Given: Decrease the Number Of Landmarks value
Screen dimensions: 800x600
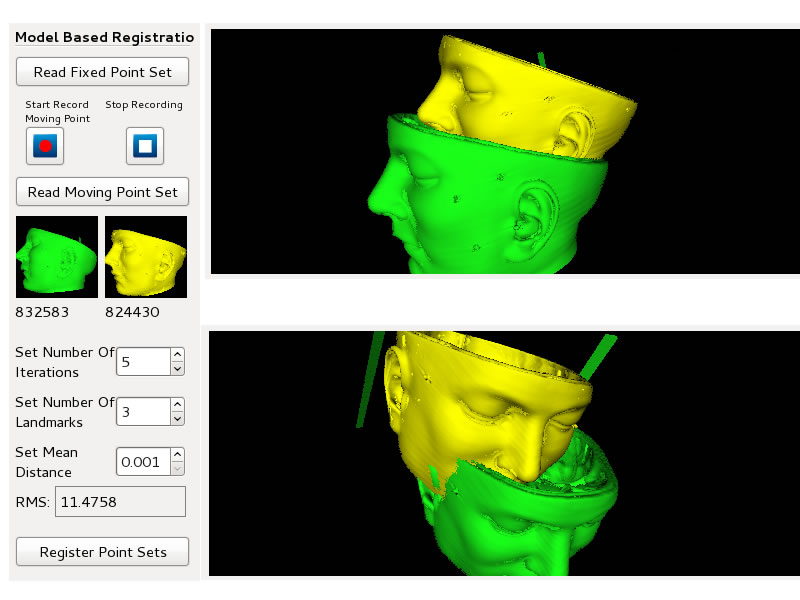Looking at the screenshot, I should (x=178, y=418).
